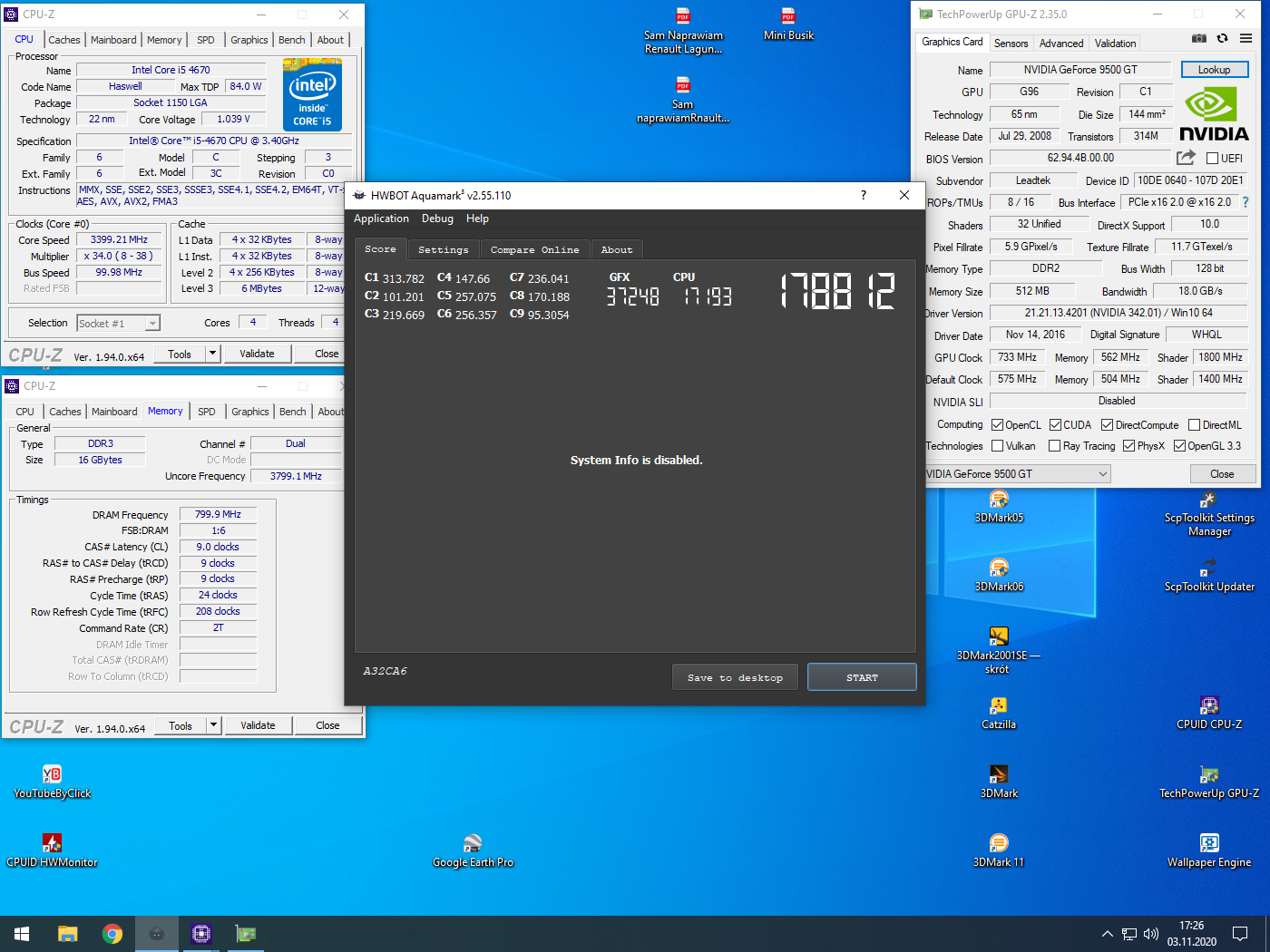Click the START button in Aquamark
Image resolution: width=1270 pixels, height=952 pixels.
click(862, 677)
